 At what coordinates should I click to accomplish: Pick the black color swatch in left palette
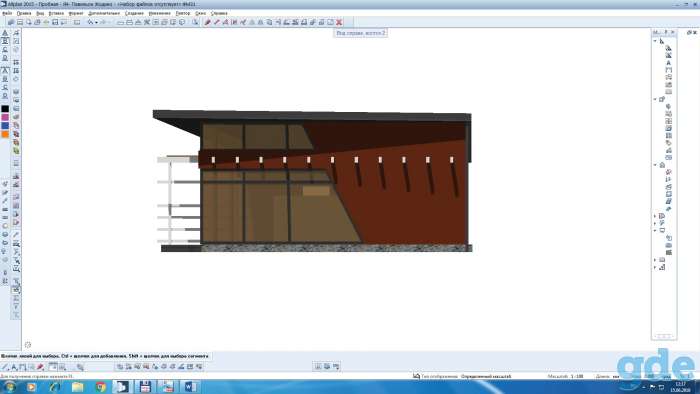[5, 108]
